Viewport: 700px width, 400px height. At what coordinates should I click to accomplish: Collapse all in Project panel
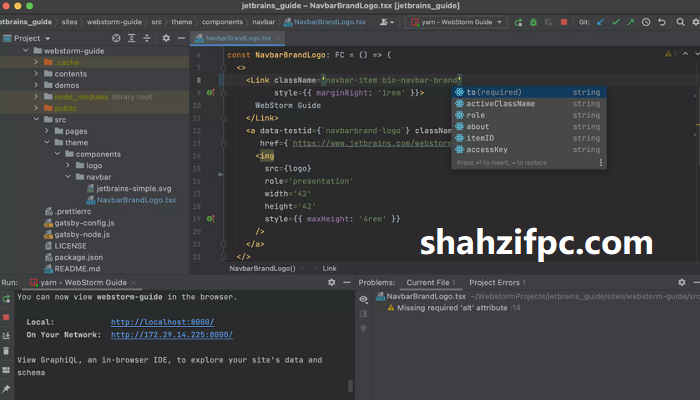tap(147, 38)
